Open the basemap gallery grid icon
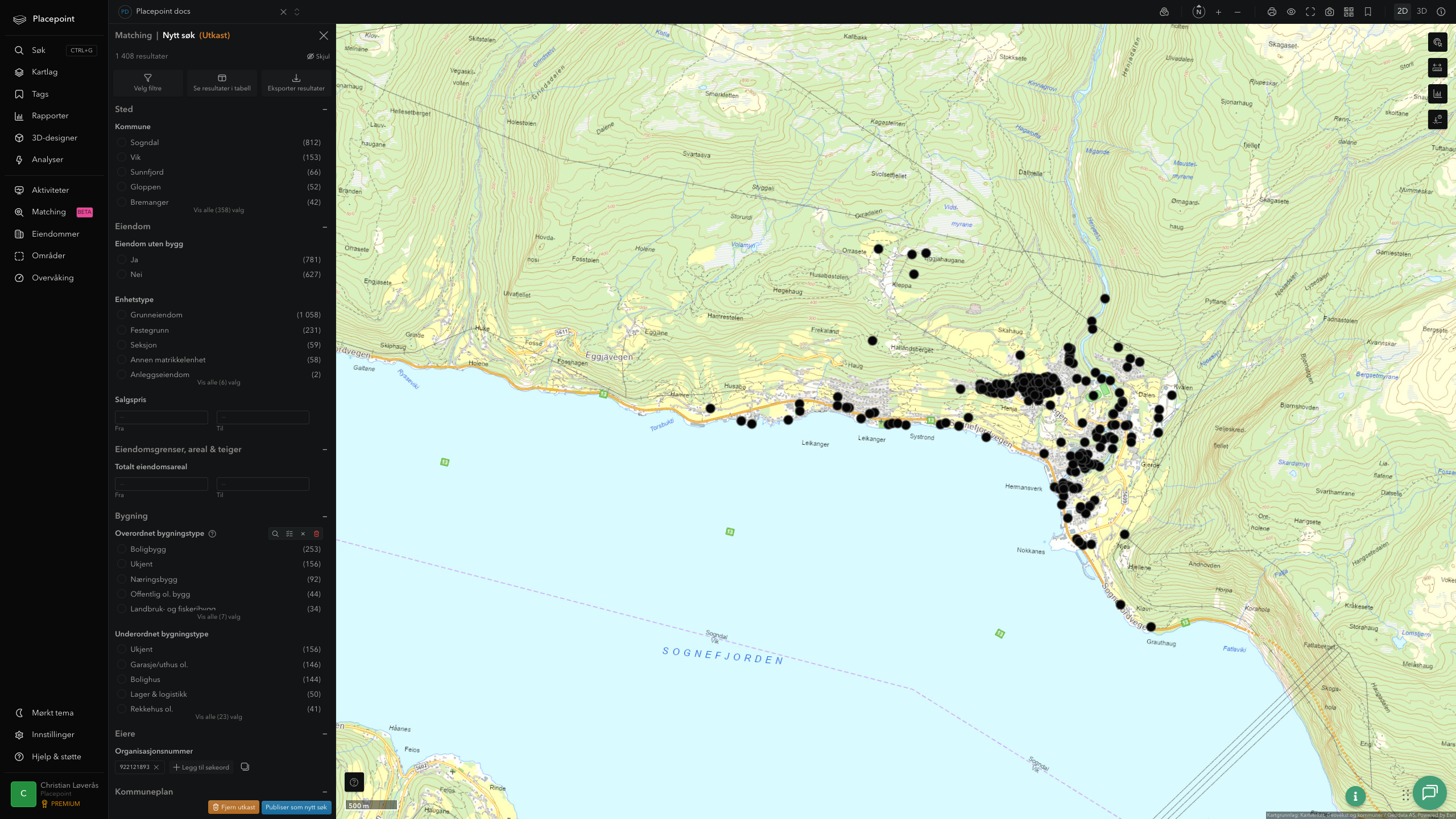Viewport: 1456px width, 819px height. point(1349,12)
